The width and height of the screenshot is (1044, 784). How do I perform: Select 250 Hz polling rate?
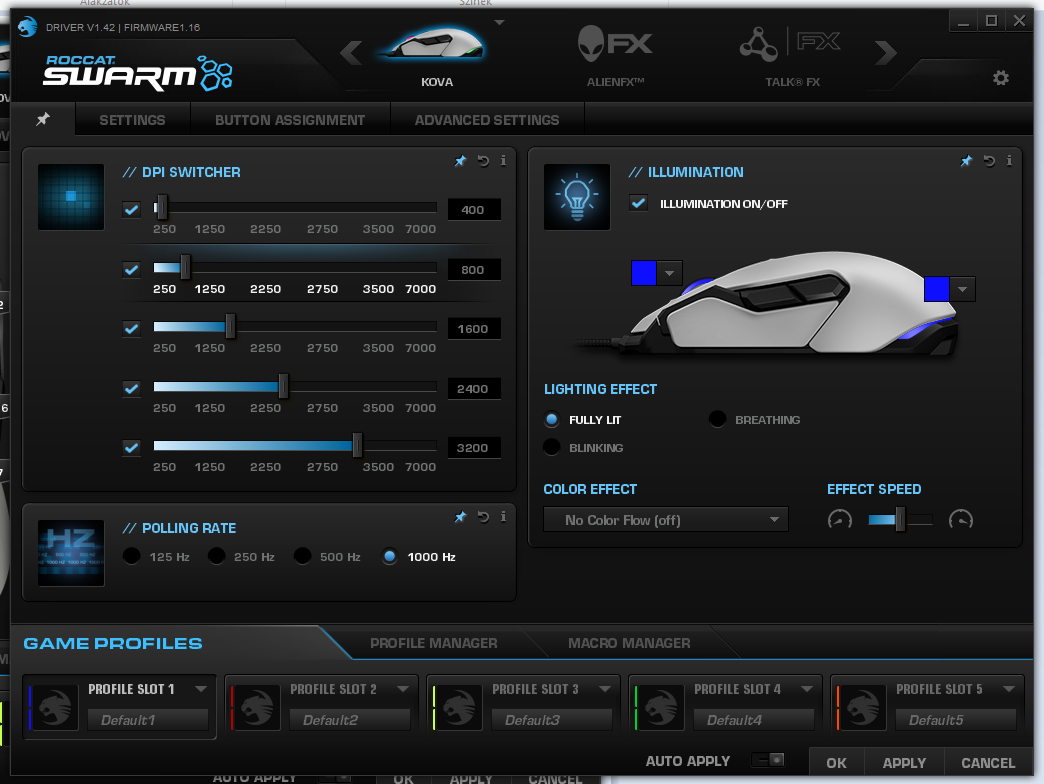(216, 556)
